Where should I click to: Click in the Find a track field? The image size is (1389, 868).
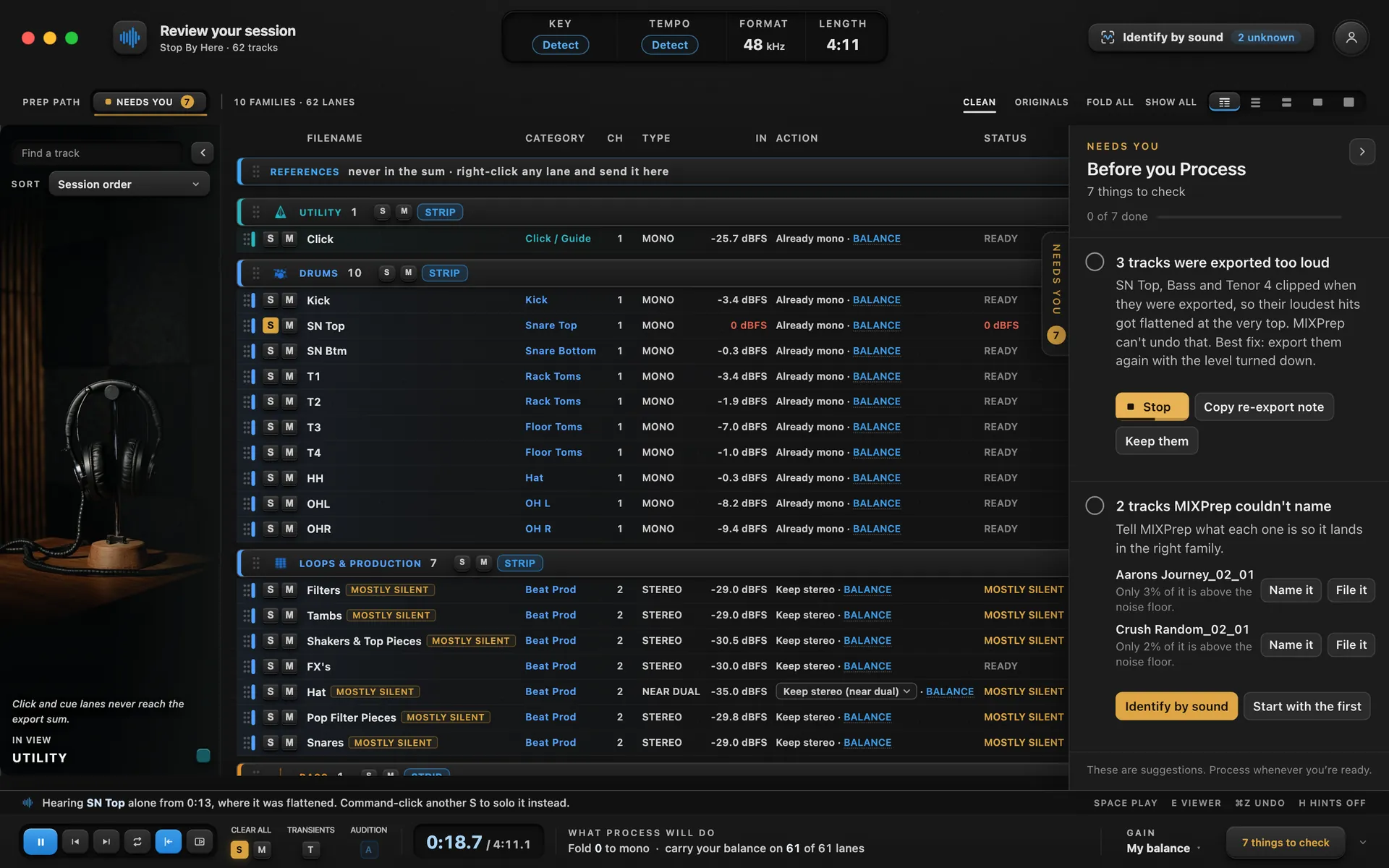[98, 153]
